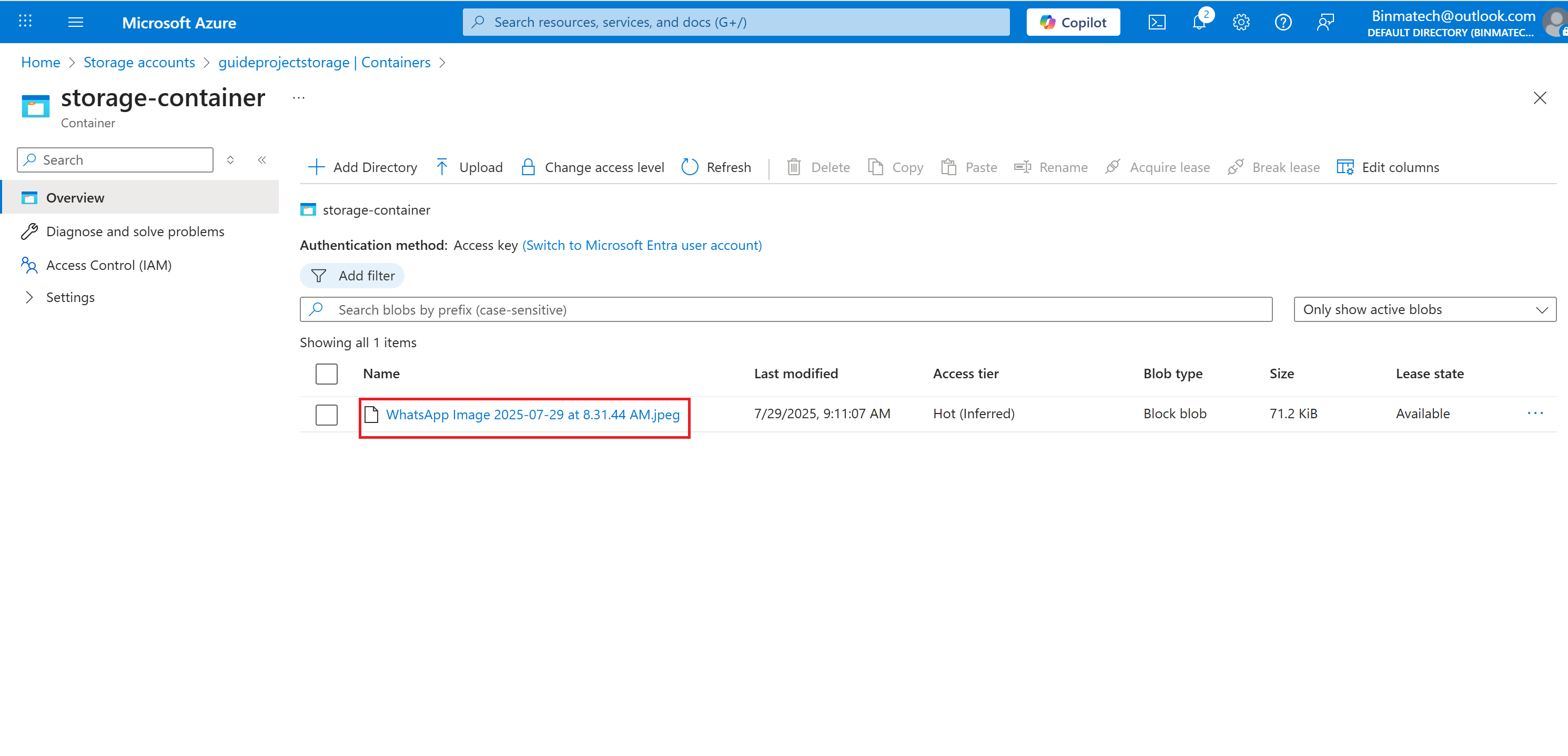Screen dimensions: 1568x756
Task: Open the notifications bell
Action: click(1199, 23)
